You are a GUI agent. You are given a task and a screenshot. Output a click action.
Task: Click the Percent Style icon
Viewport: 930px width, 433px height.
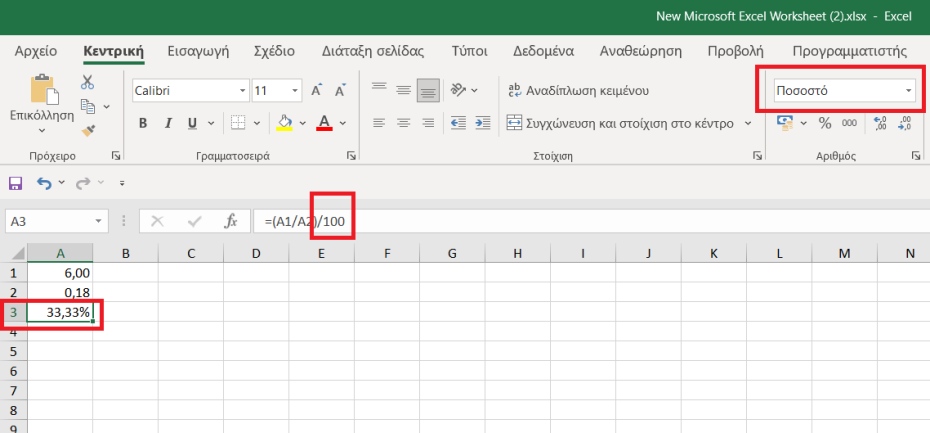825,123
